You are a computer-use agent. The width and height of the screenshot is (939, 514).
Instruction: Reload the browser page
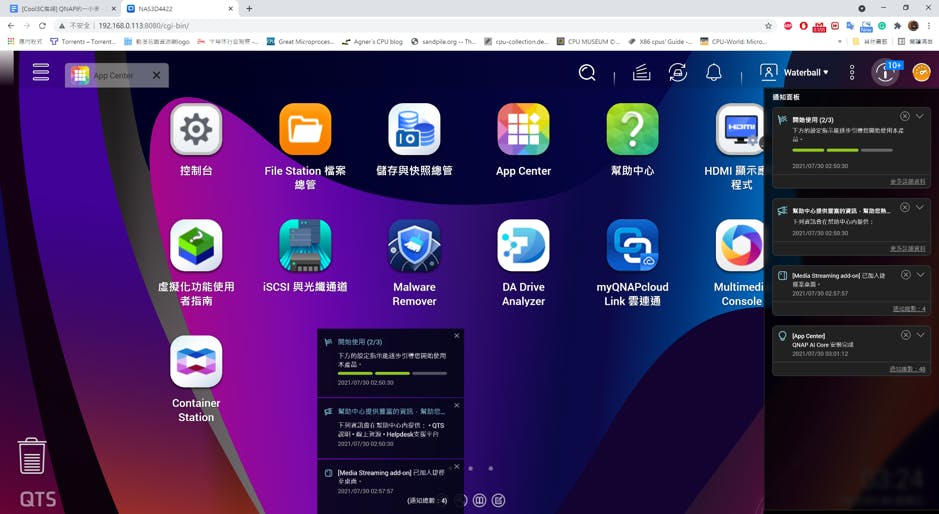(42, 26)
